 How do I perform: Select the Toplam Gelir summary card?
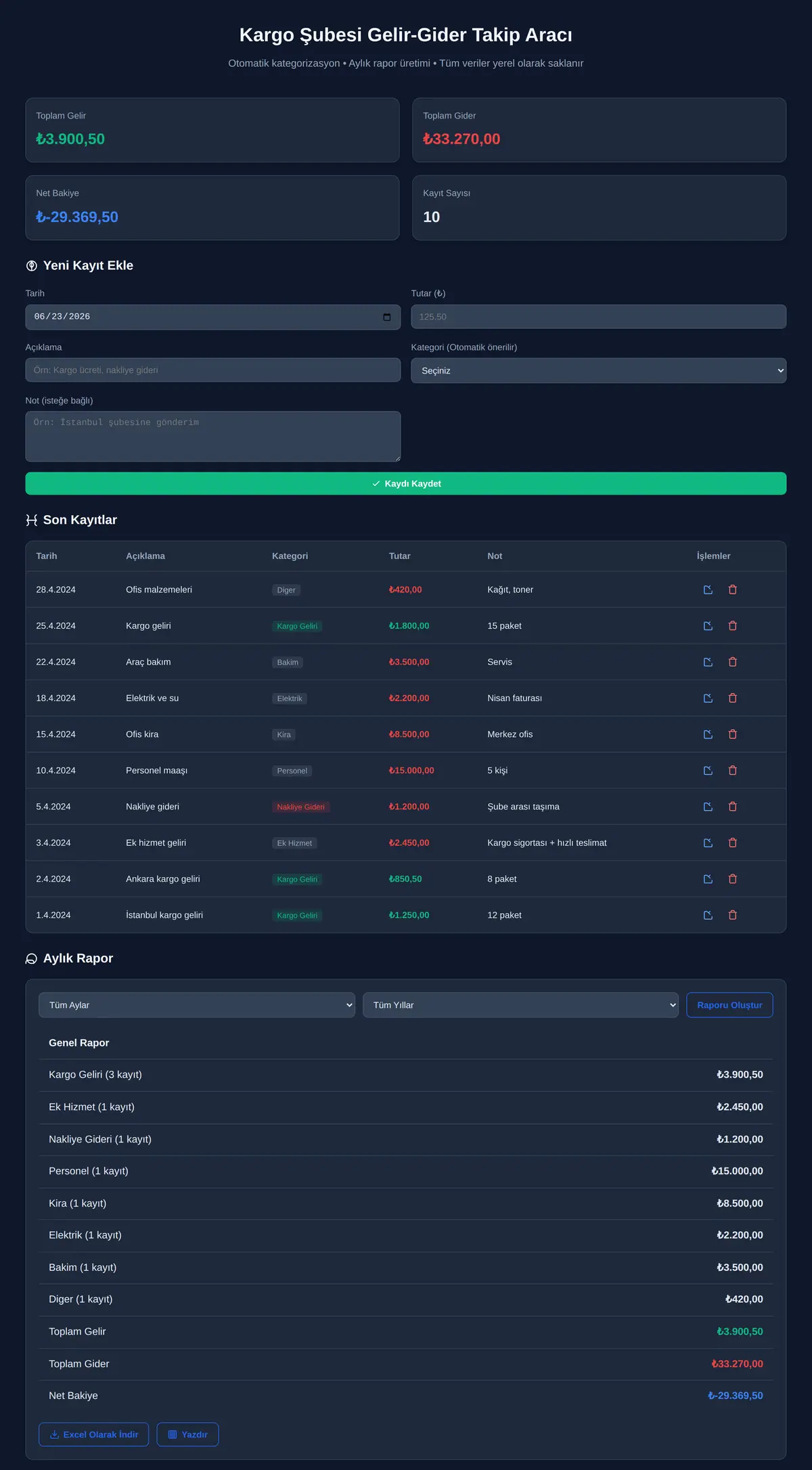(x=212, y=130)
